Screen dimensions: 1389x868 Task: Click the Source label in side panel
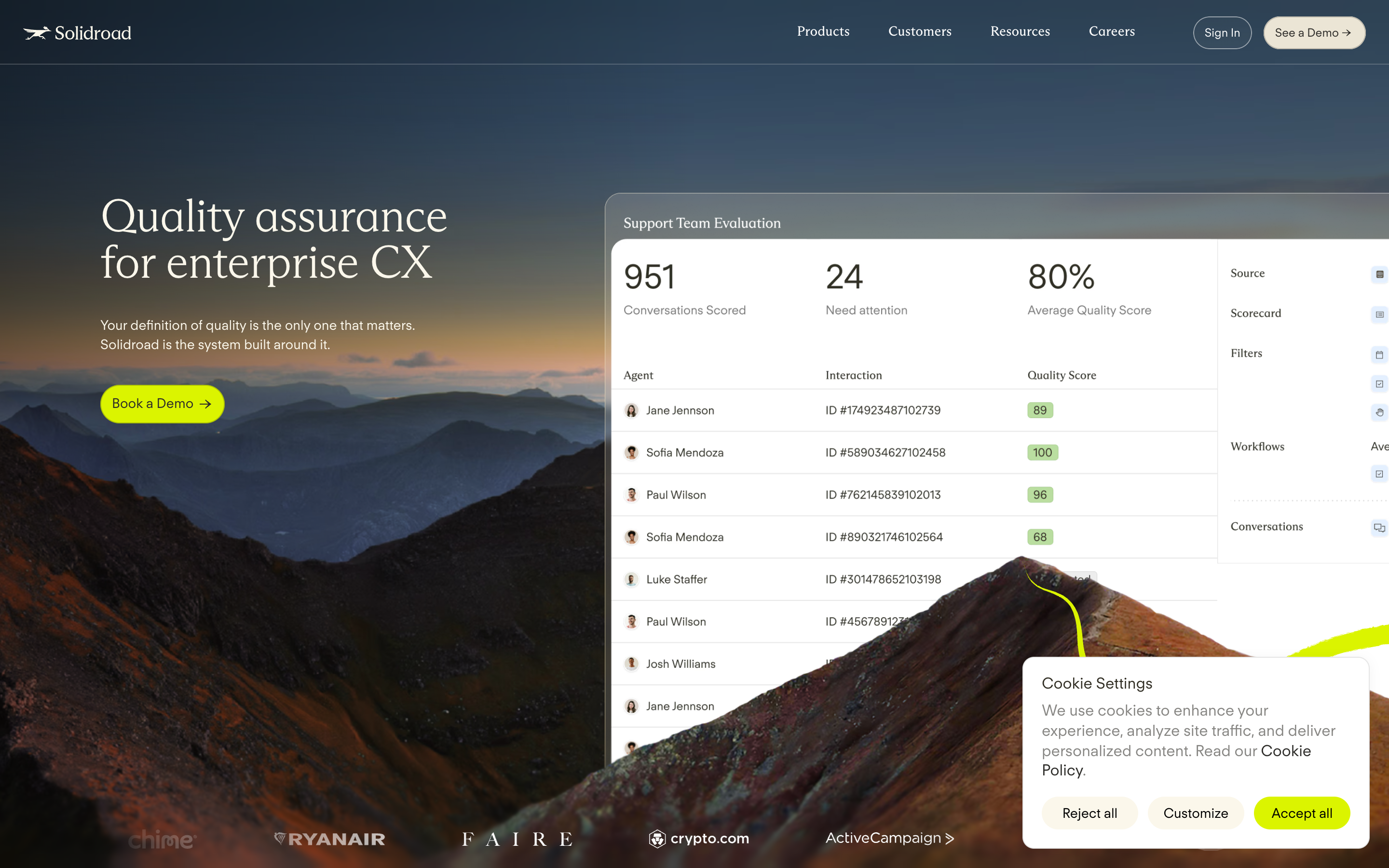pos(1247,273)
